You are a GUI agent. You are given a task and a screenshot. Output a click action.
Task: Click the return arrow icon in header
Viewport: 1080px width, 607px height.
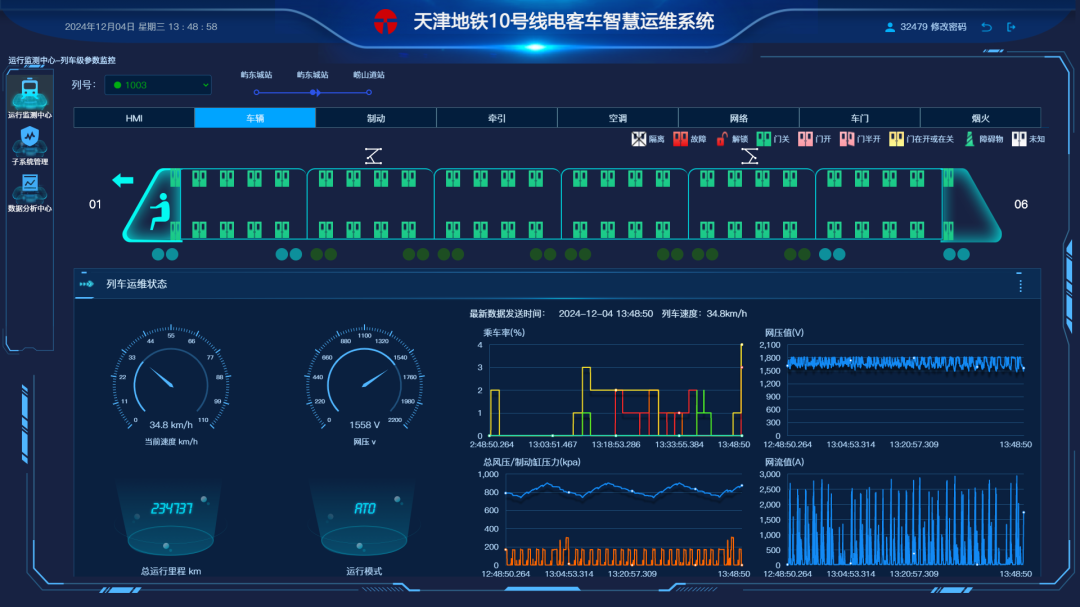coord(986,27)
